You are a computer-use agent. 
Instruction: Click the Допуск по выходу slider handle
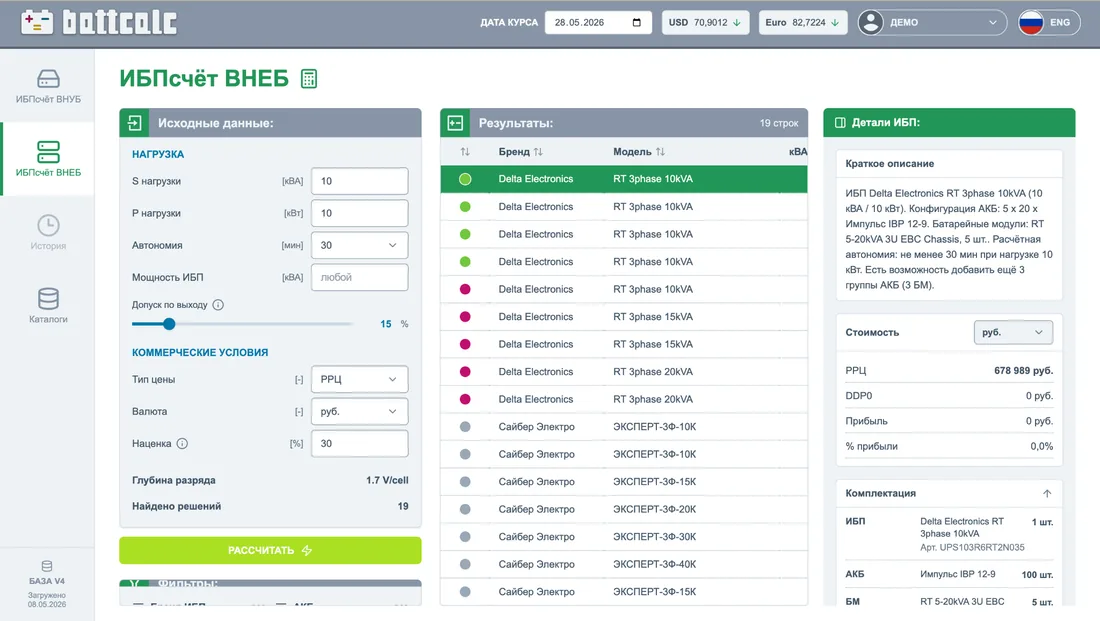(169, 323)
